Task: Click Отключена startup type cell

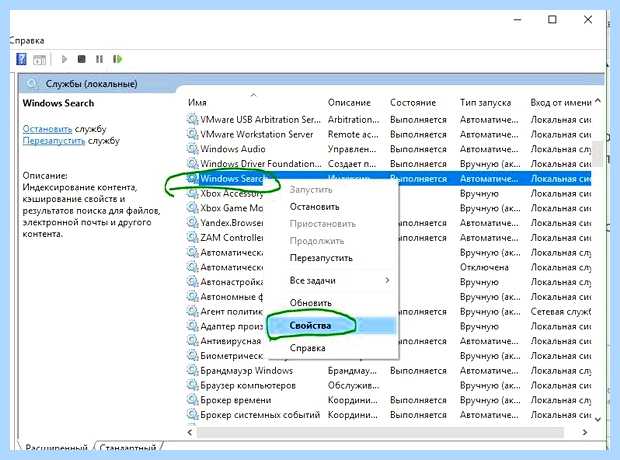Action: (484, 267)
